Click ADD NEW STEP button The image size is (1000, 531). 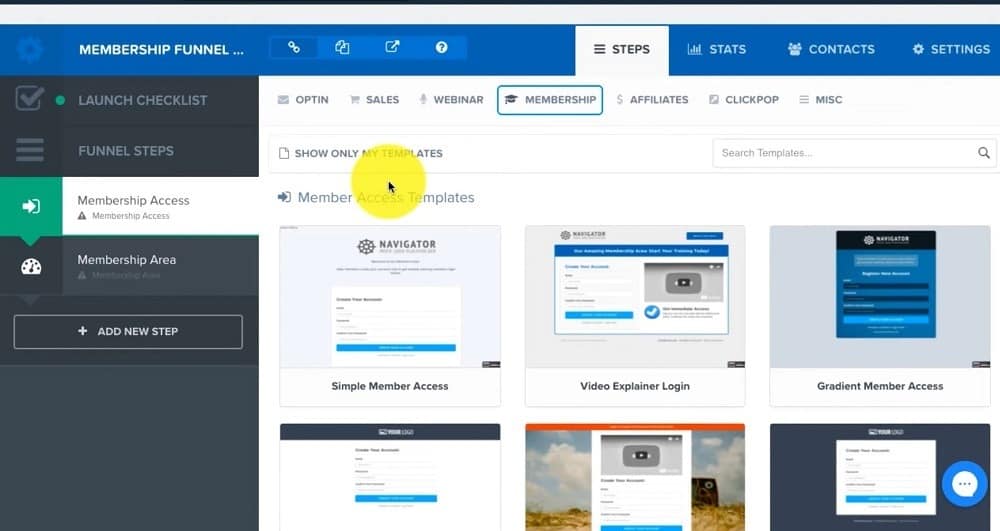tap(128, 331)
